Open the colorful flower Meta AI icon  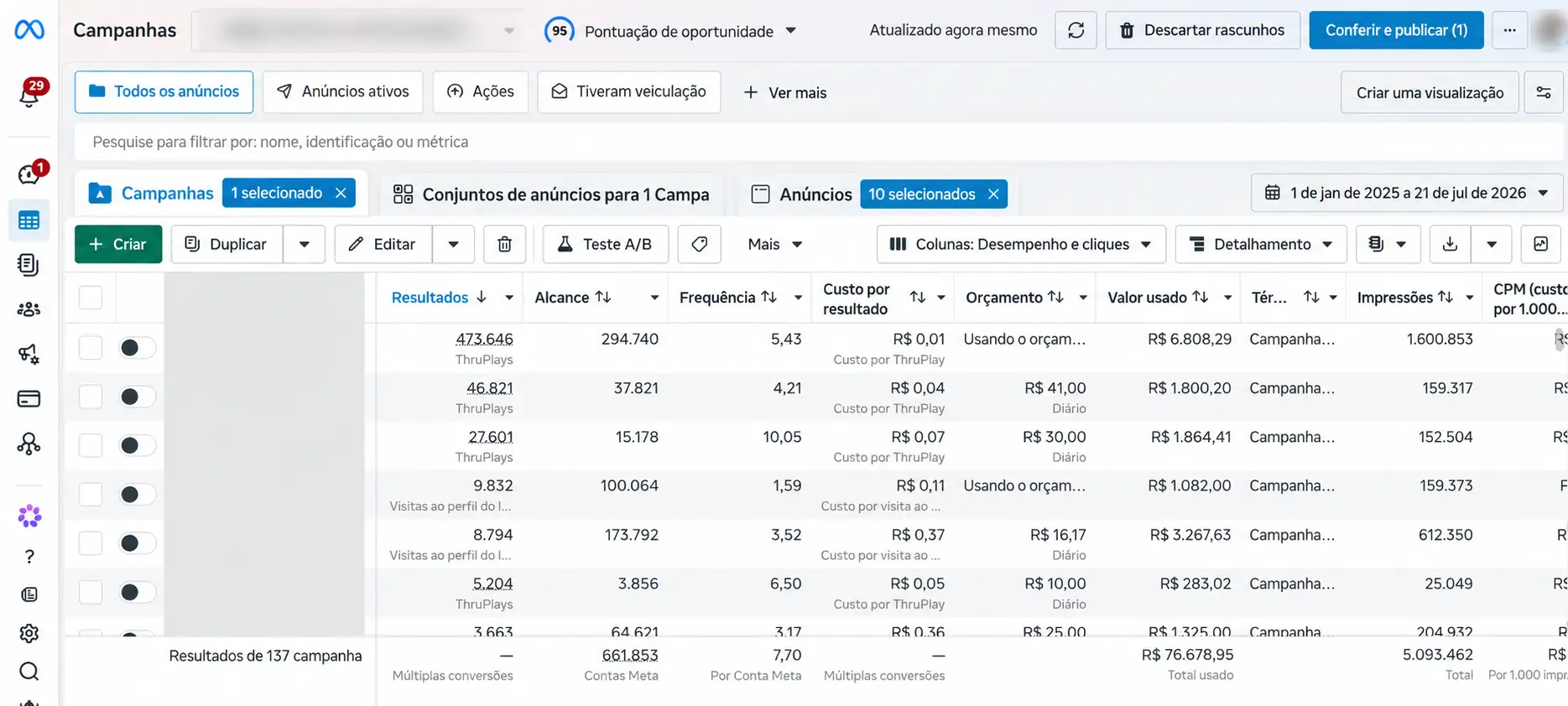tap(29, 516)
